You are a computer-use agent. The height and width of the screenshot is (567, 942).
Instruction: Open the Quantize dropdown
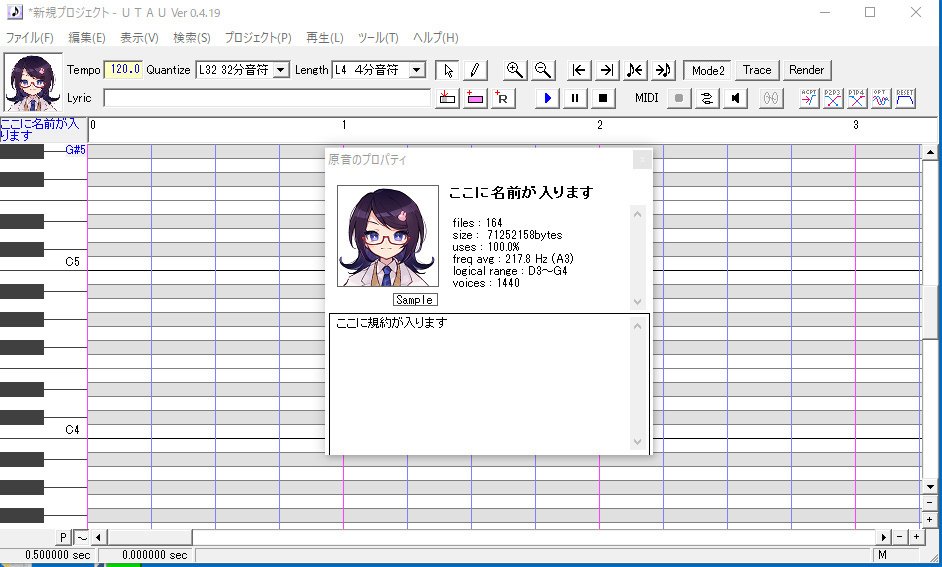(x=281, y=70)
